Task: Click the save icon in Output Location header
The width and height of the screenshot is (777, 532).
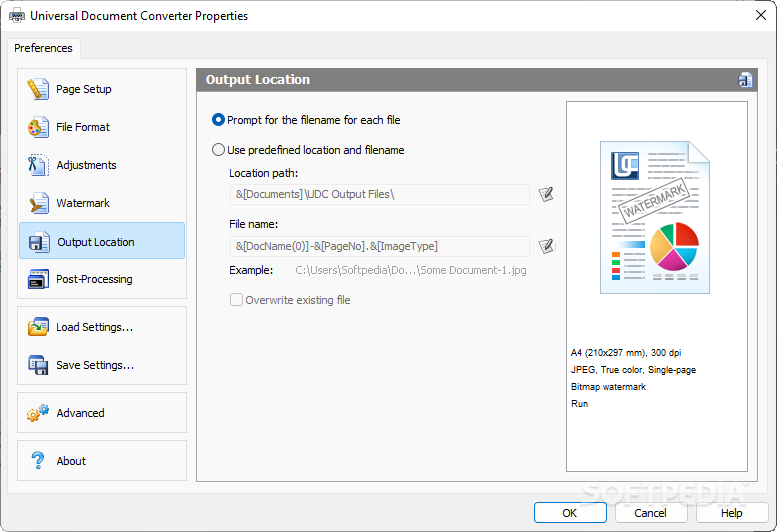Action: pyautogui.click(x=745, y=80)
